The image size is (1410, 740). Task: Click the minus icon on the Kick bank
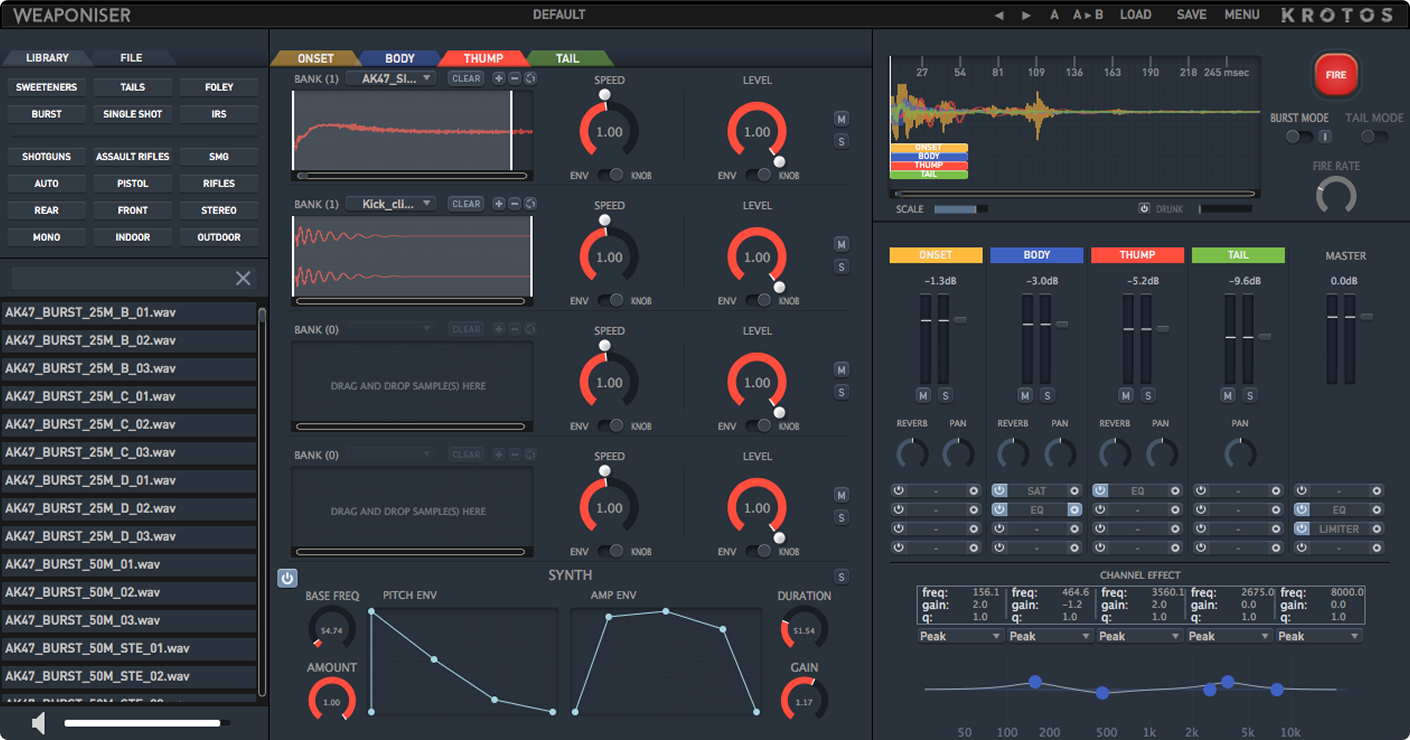(514, 203)
